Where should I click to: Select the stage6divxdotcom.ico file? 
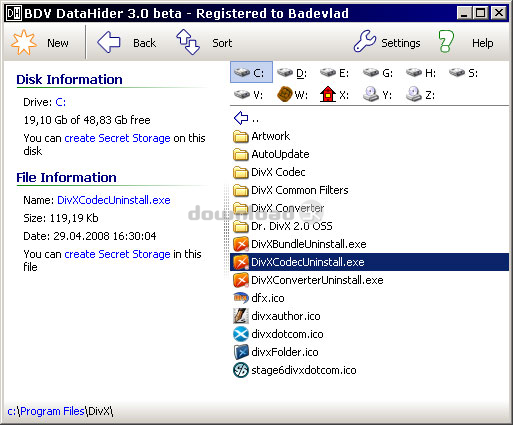pyautogui.click(x=295, y=370)
